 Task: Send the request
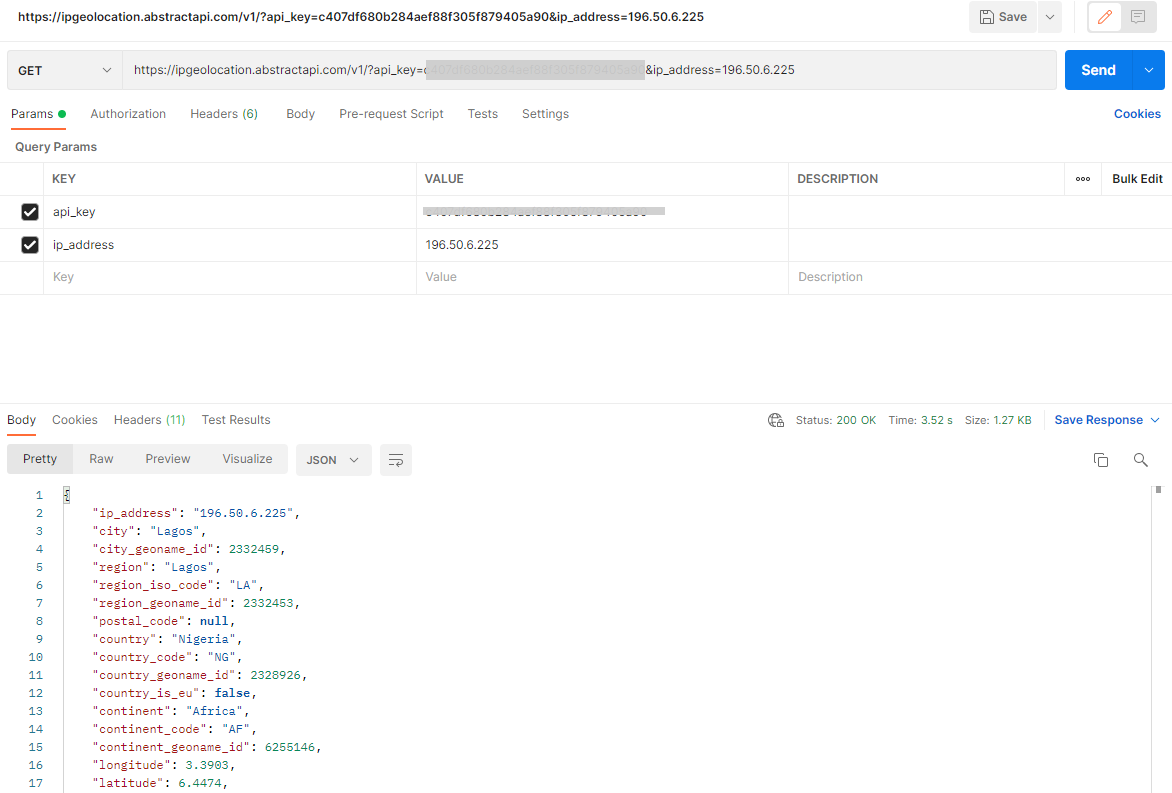[1098, 70]
